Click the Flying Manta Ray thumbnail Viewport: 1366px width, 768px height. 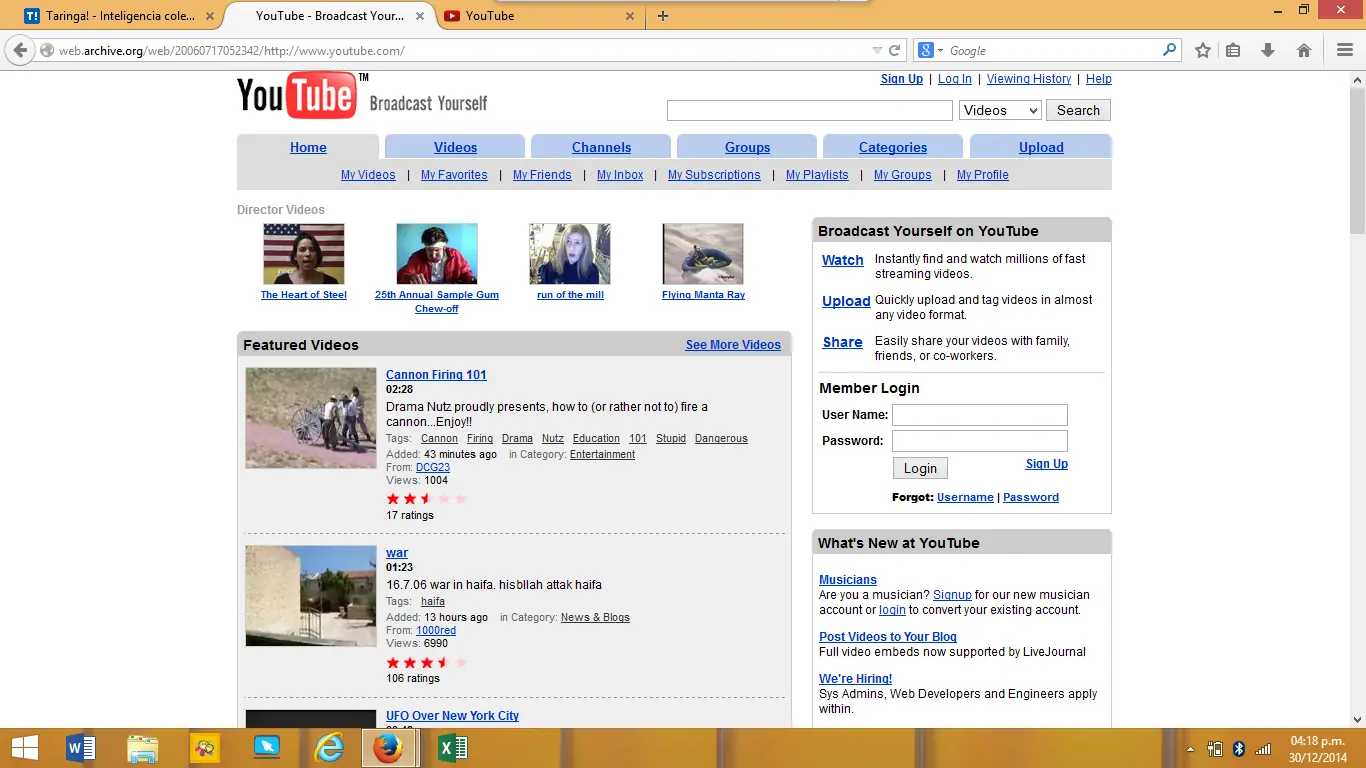[x=703, y=254]
